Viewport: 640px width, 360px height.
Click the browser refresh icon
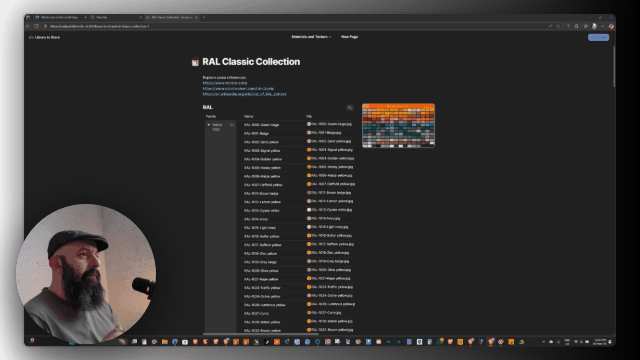(x=36, y=26)
